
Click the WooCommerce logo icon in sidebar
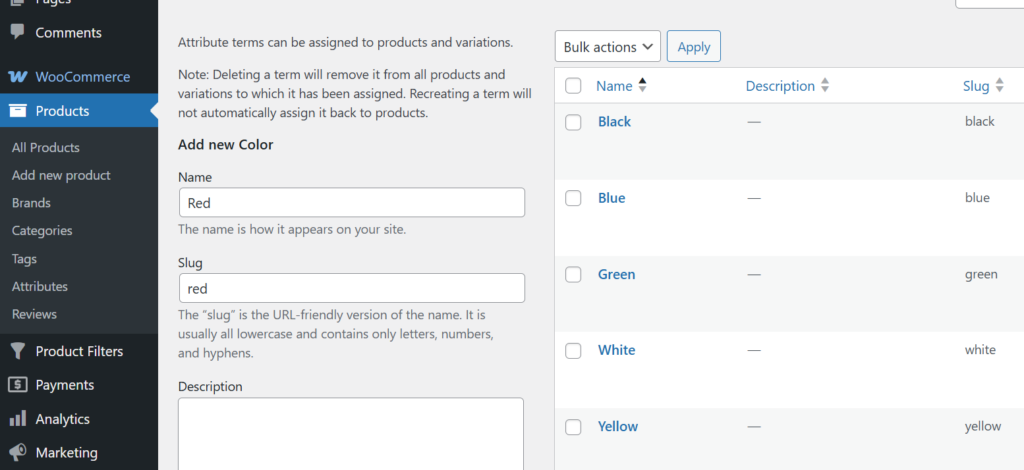click(17, 77)
